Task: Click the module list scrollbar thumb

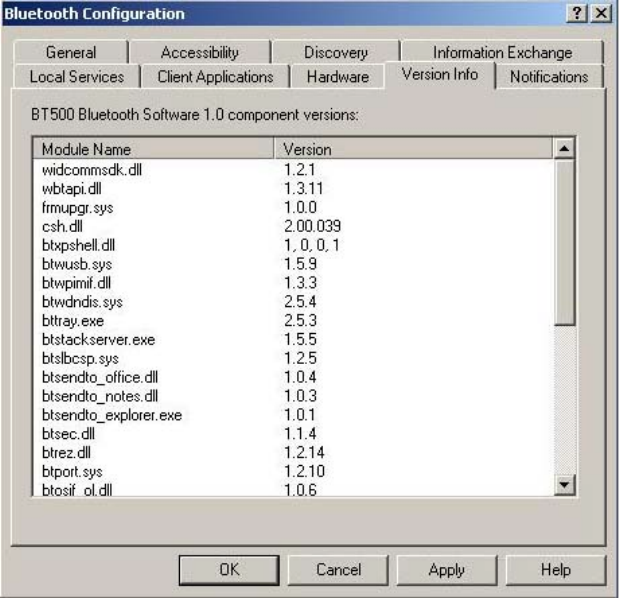Action: [564, 242]
